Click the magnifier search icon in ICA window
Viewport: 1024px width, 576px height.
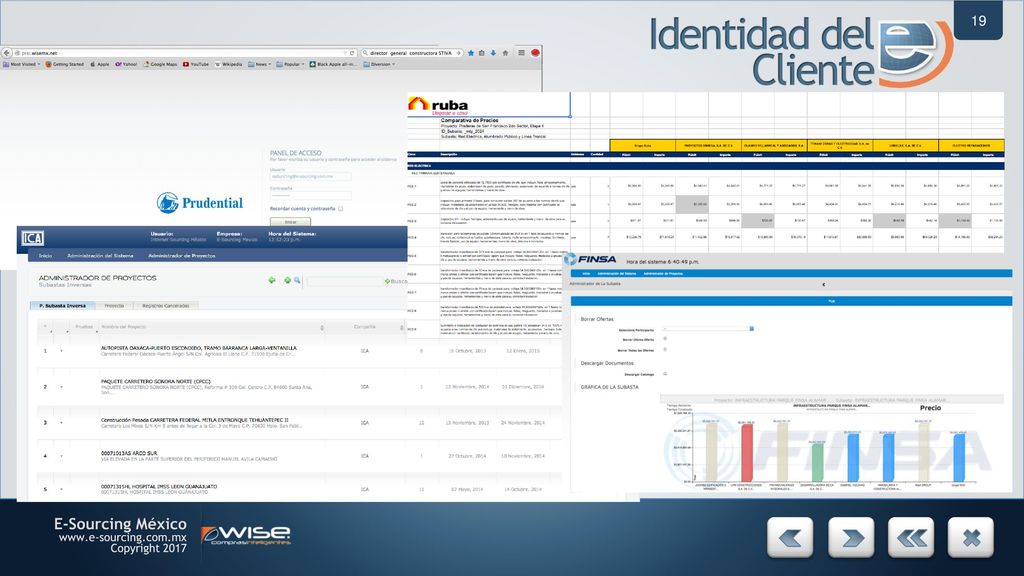(x=297, y=280)
